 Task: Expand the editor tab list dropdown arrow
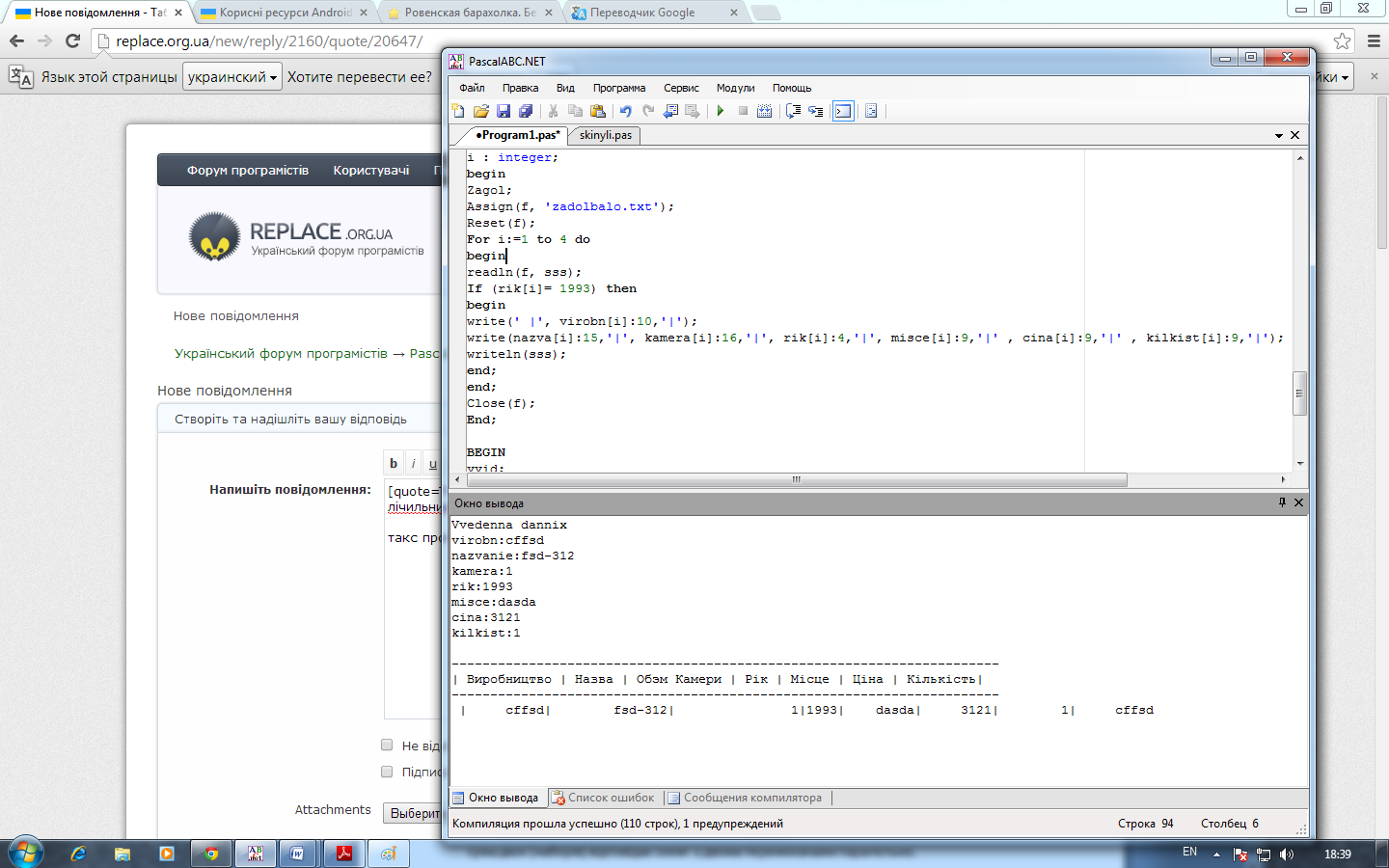pyautogui.click(x=1279, y=136)
